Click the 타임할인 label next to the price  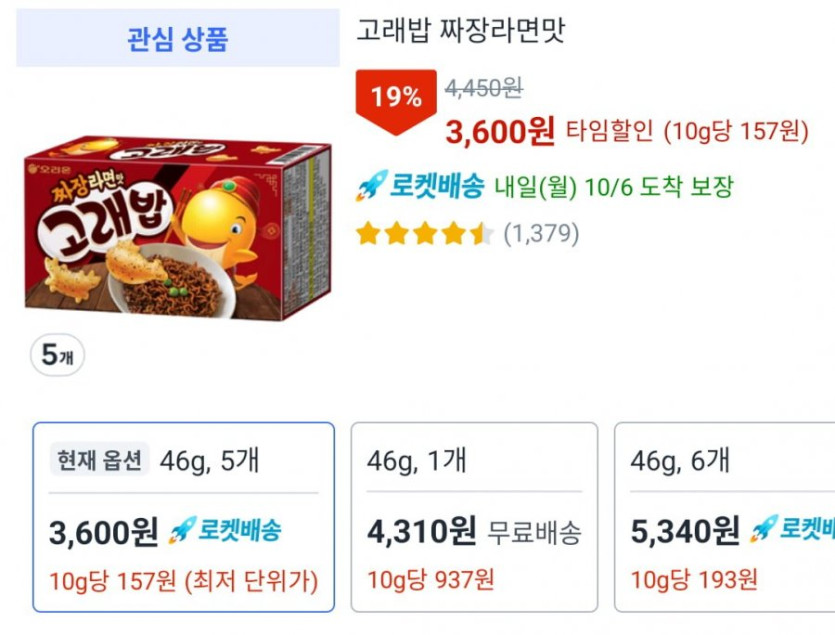[610, 131]
